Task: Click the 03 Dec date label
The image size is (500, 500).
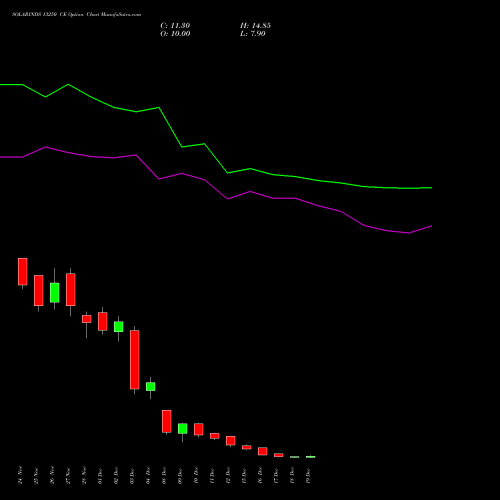Action: point(132,475)
